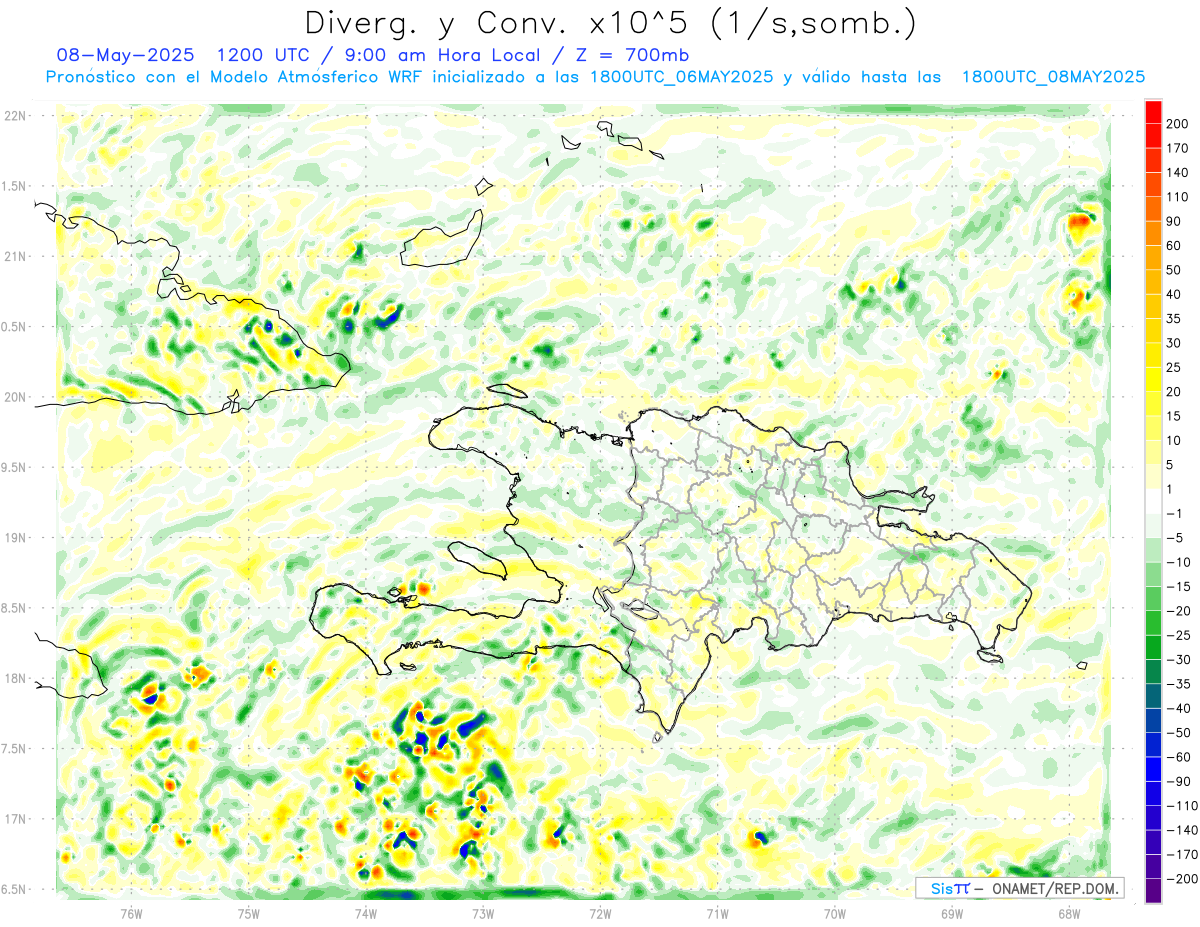Image resolution: width=1200 pixels, height=927 pixels.
Task: Click the positive '25' color bar value
Action: pyautogui.click(x=1174, y=368)
